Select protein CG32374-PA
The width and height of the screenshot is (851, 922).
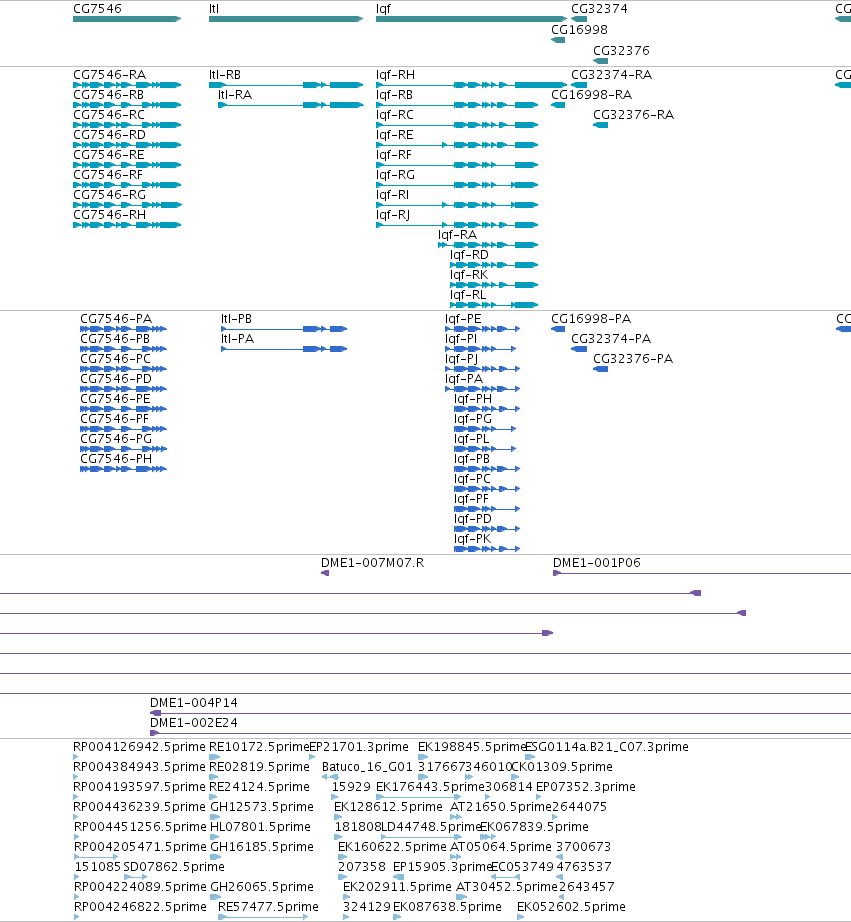(579, 349)
